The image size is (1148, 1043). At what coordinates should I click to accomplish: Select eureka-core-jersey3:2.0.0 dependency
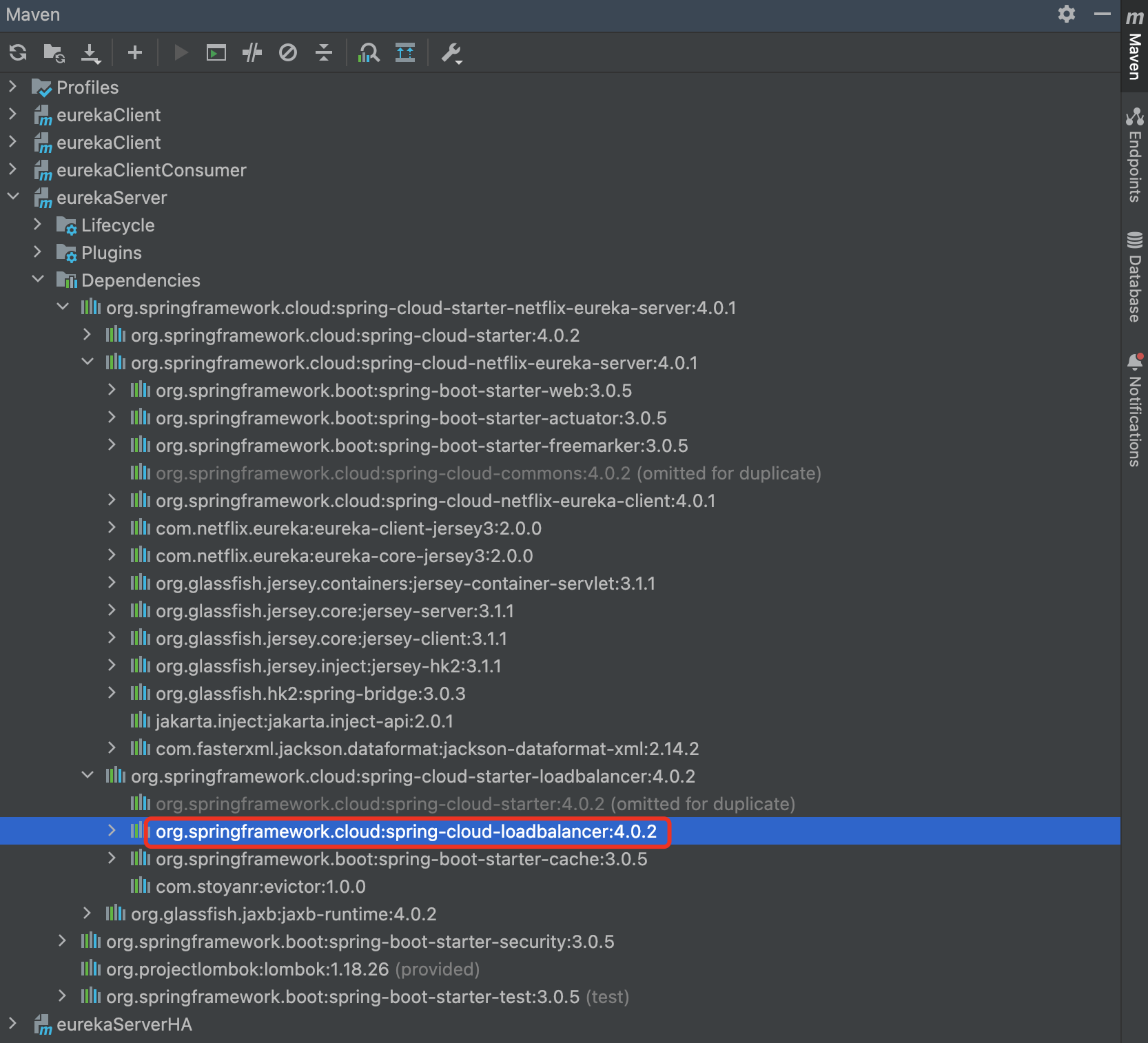click(560, 555)
